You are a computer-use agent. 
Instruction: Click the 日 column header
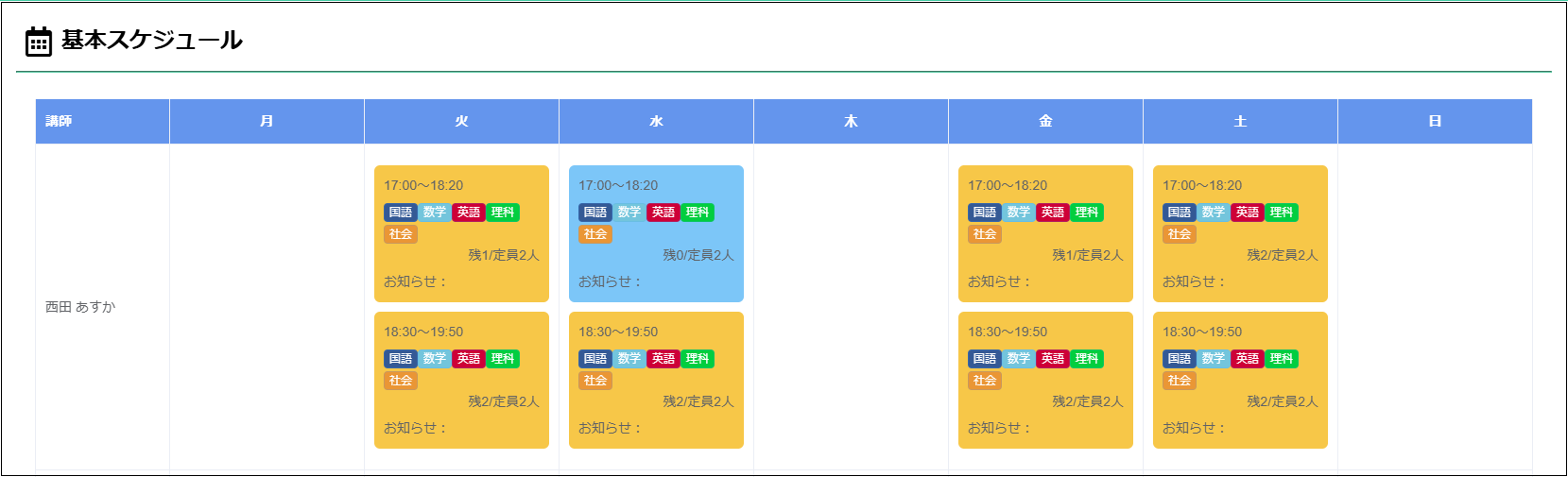click(1435, 122)
